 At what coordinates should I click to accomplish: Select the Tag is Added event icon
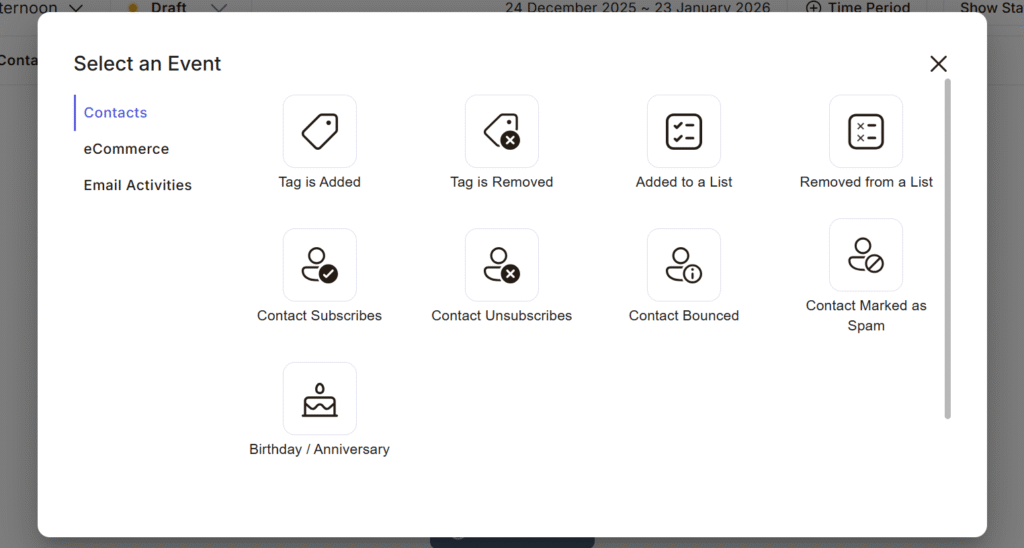[320, 131]
